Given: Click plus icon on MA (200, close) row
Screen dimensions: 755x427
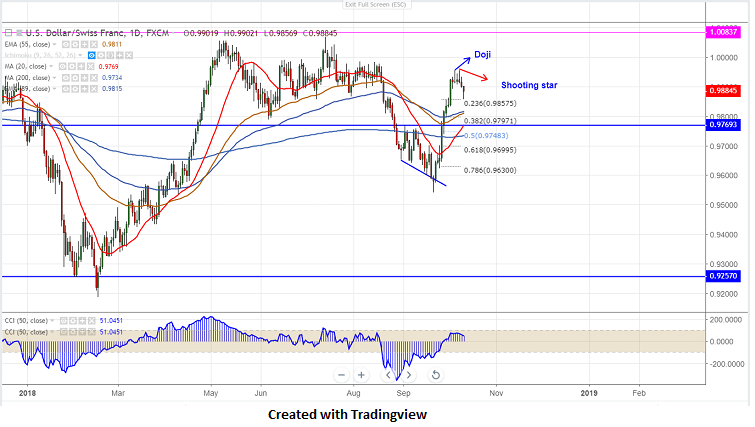Looking at the screenshot, I should [85, 78].
